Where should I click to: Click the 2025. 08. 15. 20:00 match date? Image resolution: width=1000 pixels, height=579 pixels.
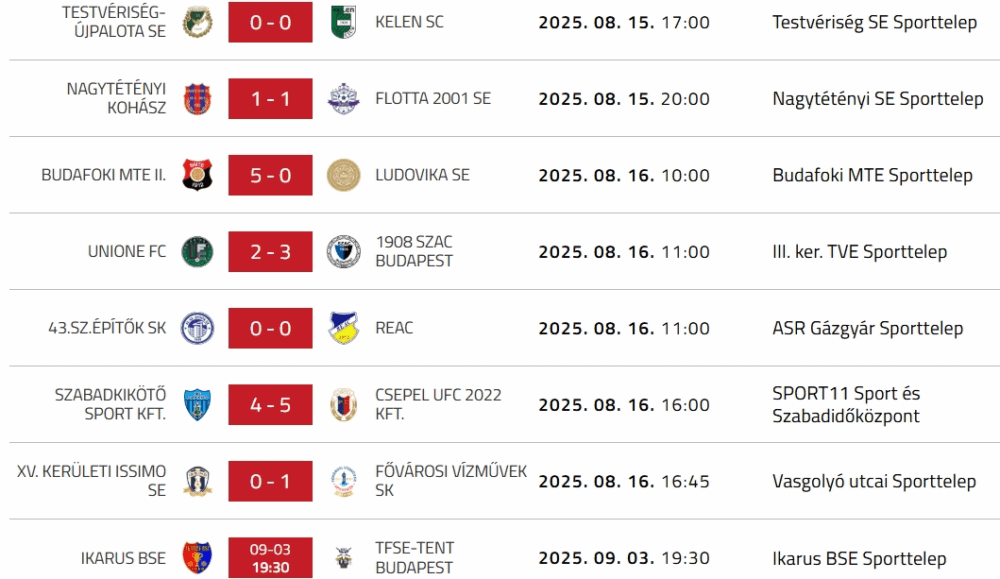click(624, 99)
